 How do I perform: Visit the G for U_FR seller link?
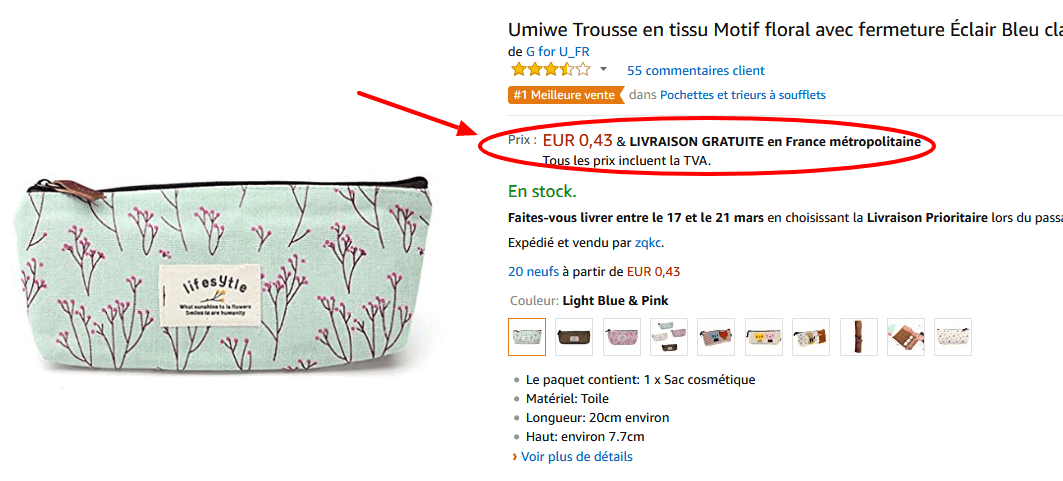565,51
